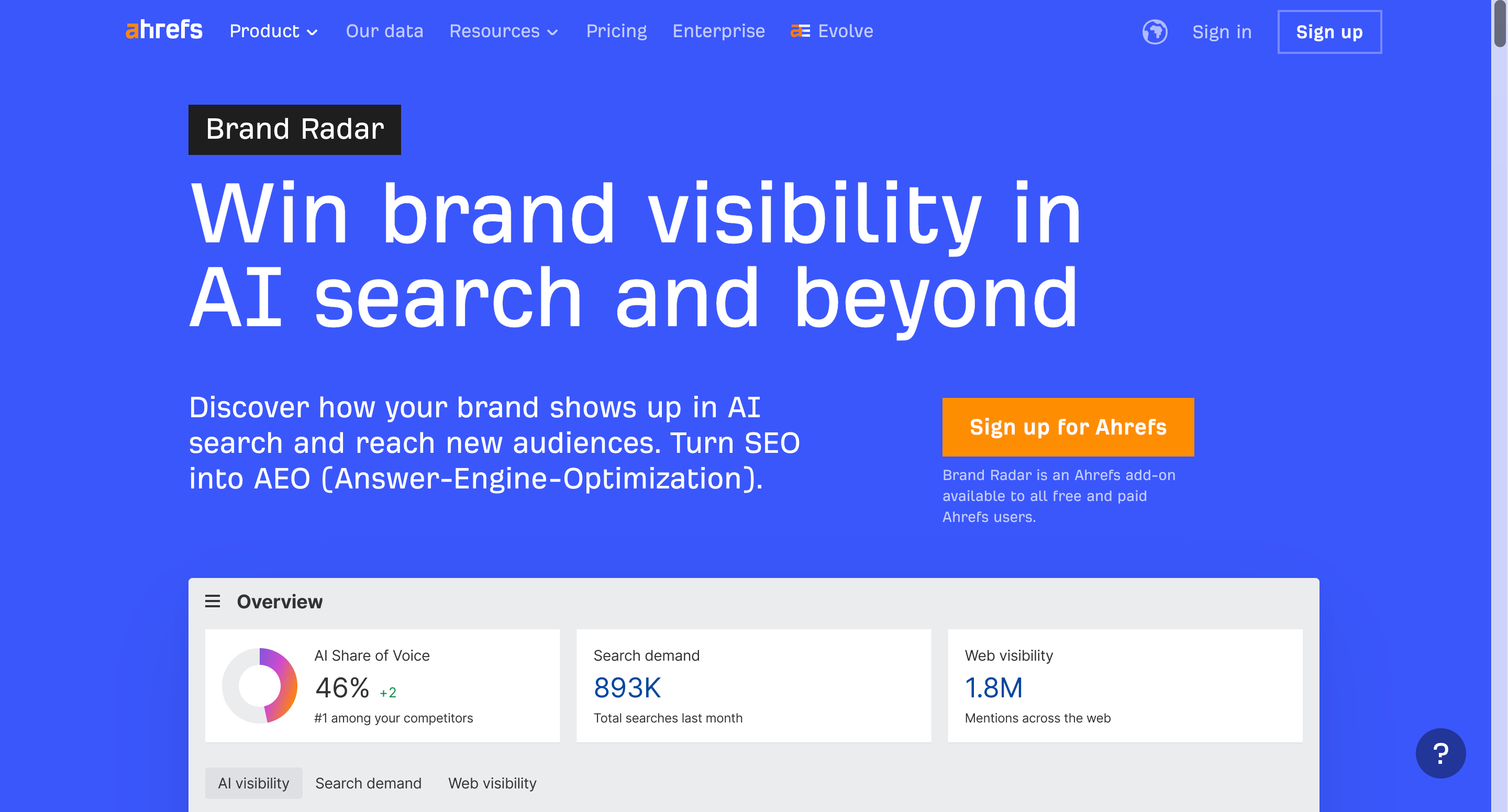Click the AI Share of Voice donut chart

point(259,685)
